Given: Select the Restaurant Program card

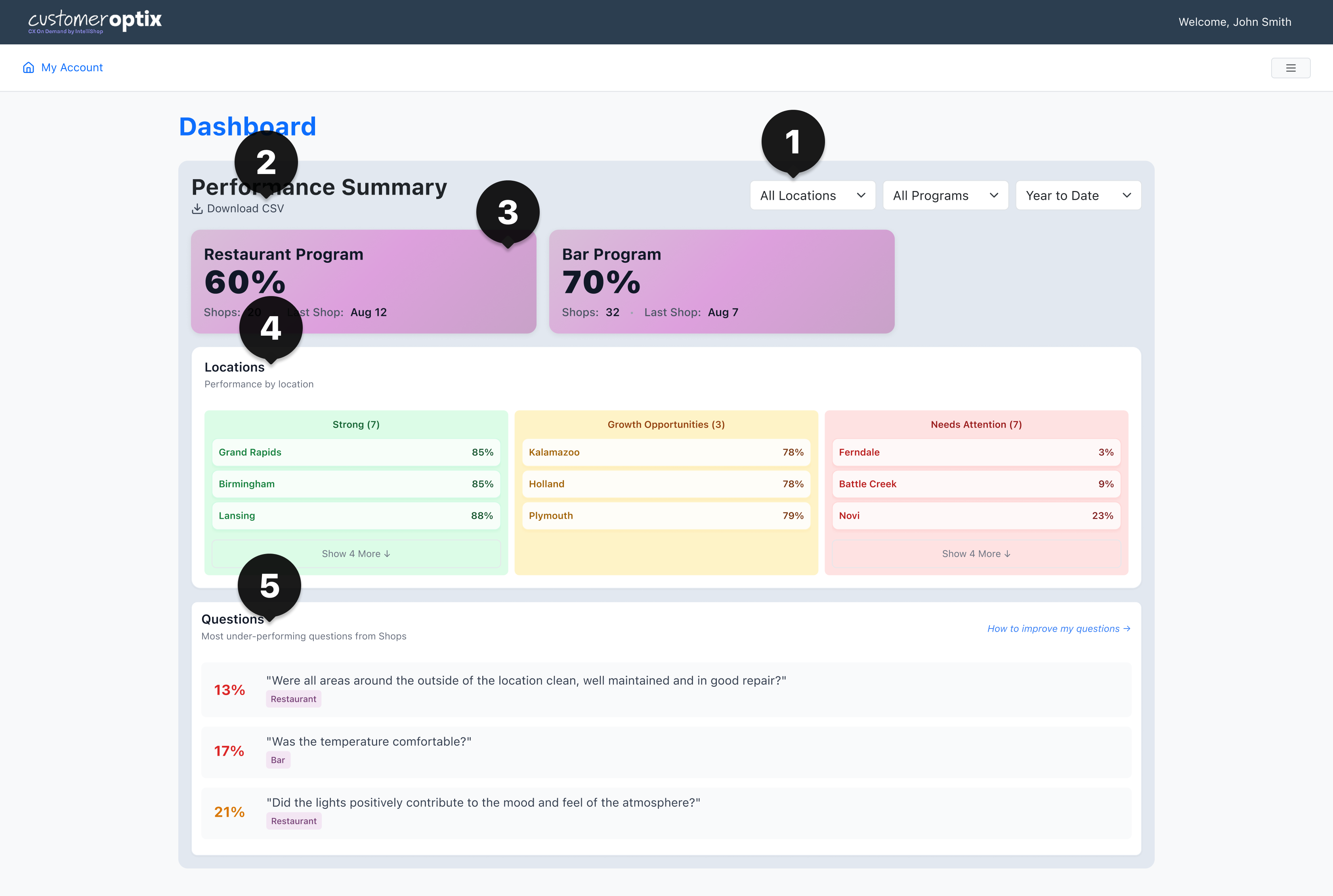Looking at the screenshot, I should 400,281.
